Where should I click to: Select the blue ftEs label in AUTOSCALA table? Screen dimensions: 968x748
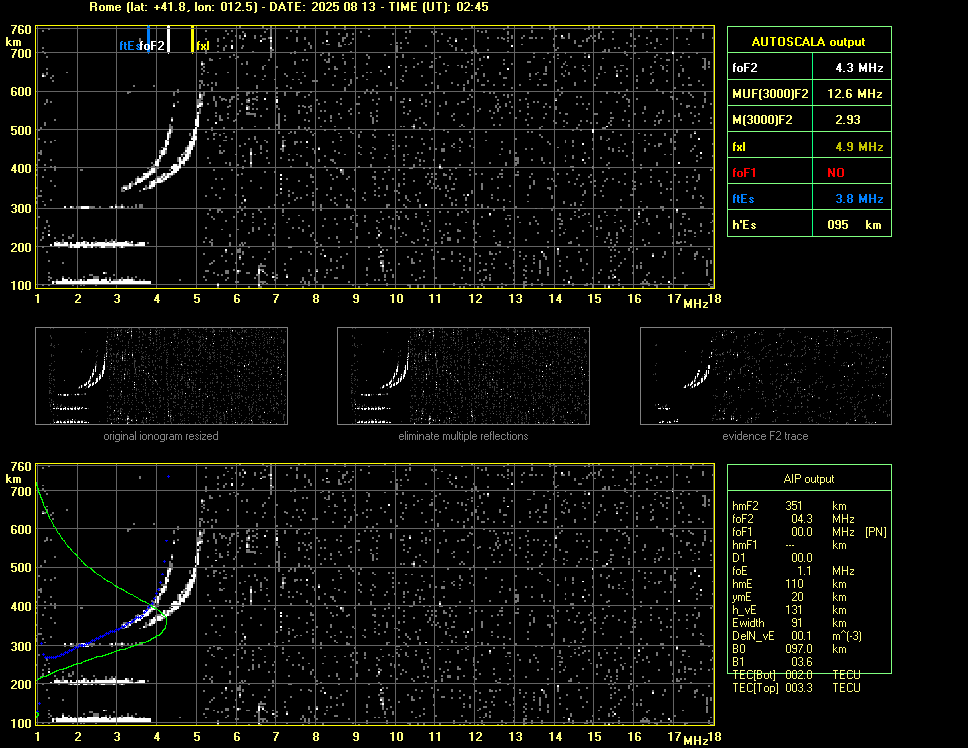743,199
